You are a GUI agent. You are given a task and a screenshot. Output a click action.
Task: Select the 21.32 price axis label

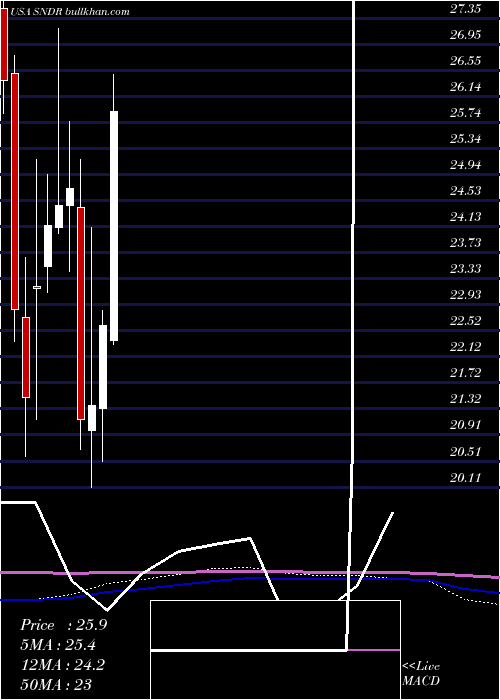[465, 399]
